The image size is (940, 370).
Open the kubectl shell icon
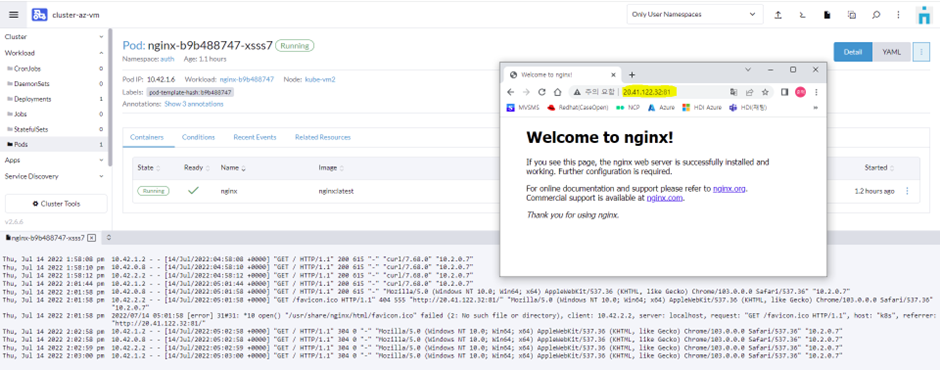803,15
